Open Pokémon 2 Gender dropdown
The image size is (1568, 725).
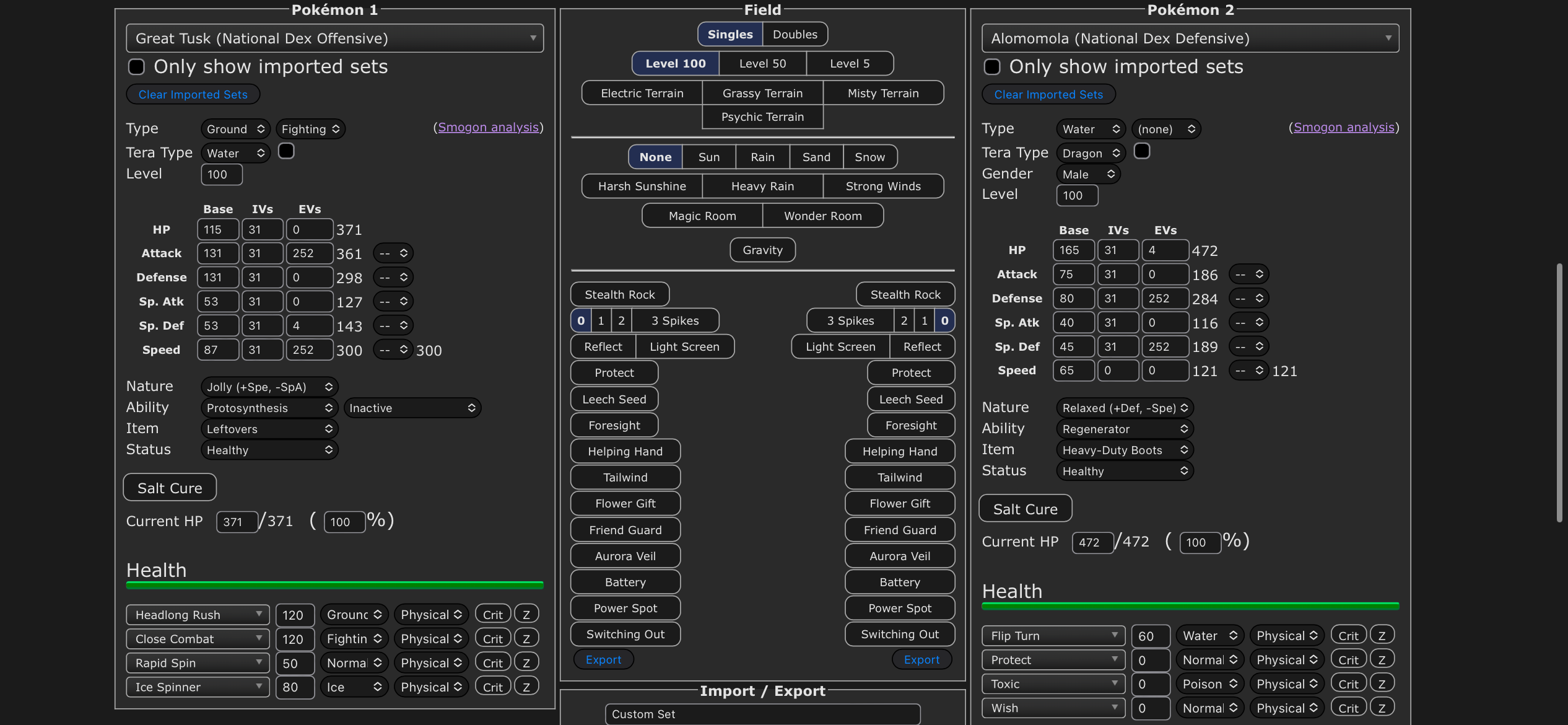(x=1088, y=174)
